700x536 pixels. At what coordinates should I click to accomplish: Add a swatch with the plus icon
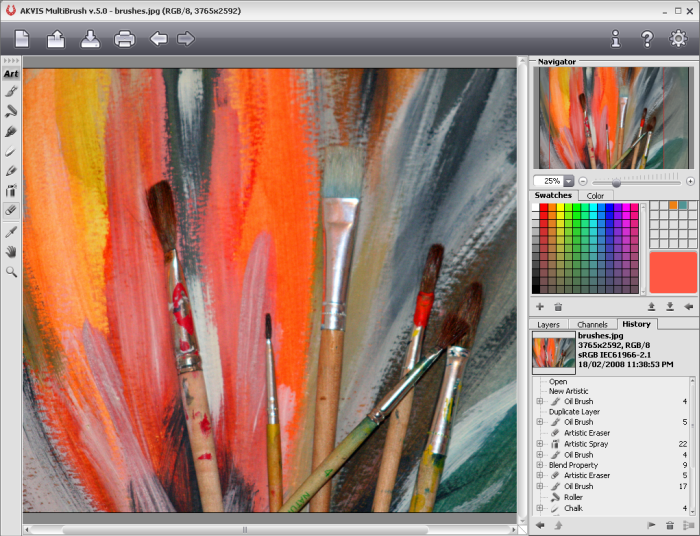pos(540,307)
